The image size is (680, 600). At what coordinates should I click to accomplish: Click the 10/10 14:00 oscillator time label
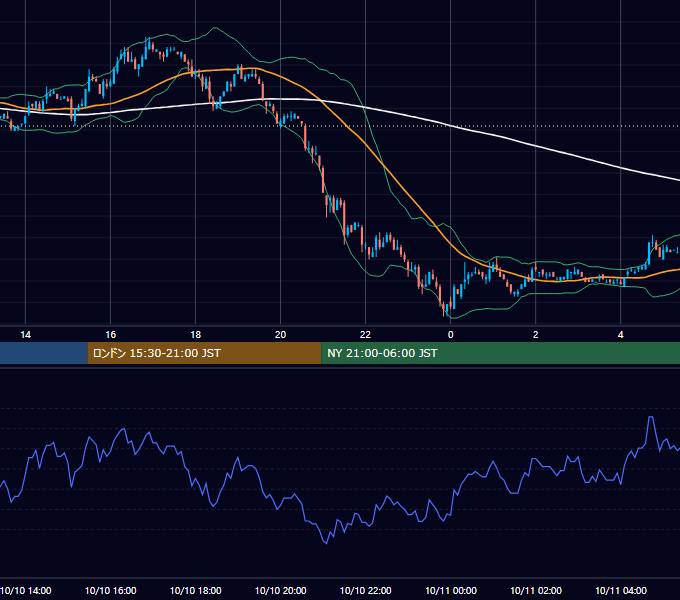click(x=26, y=591)
